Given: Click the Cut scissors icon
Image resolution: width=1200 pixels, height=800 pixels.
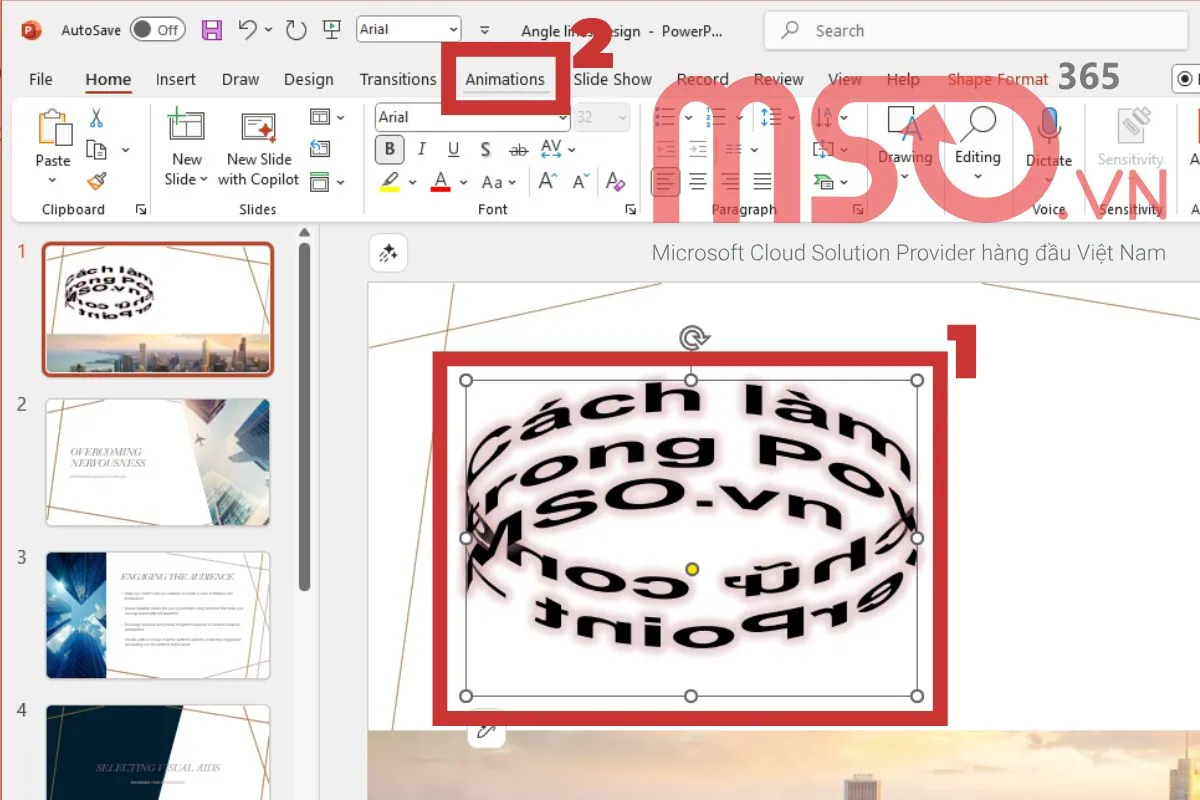Looking at the screenshot, I should [96, 118].
